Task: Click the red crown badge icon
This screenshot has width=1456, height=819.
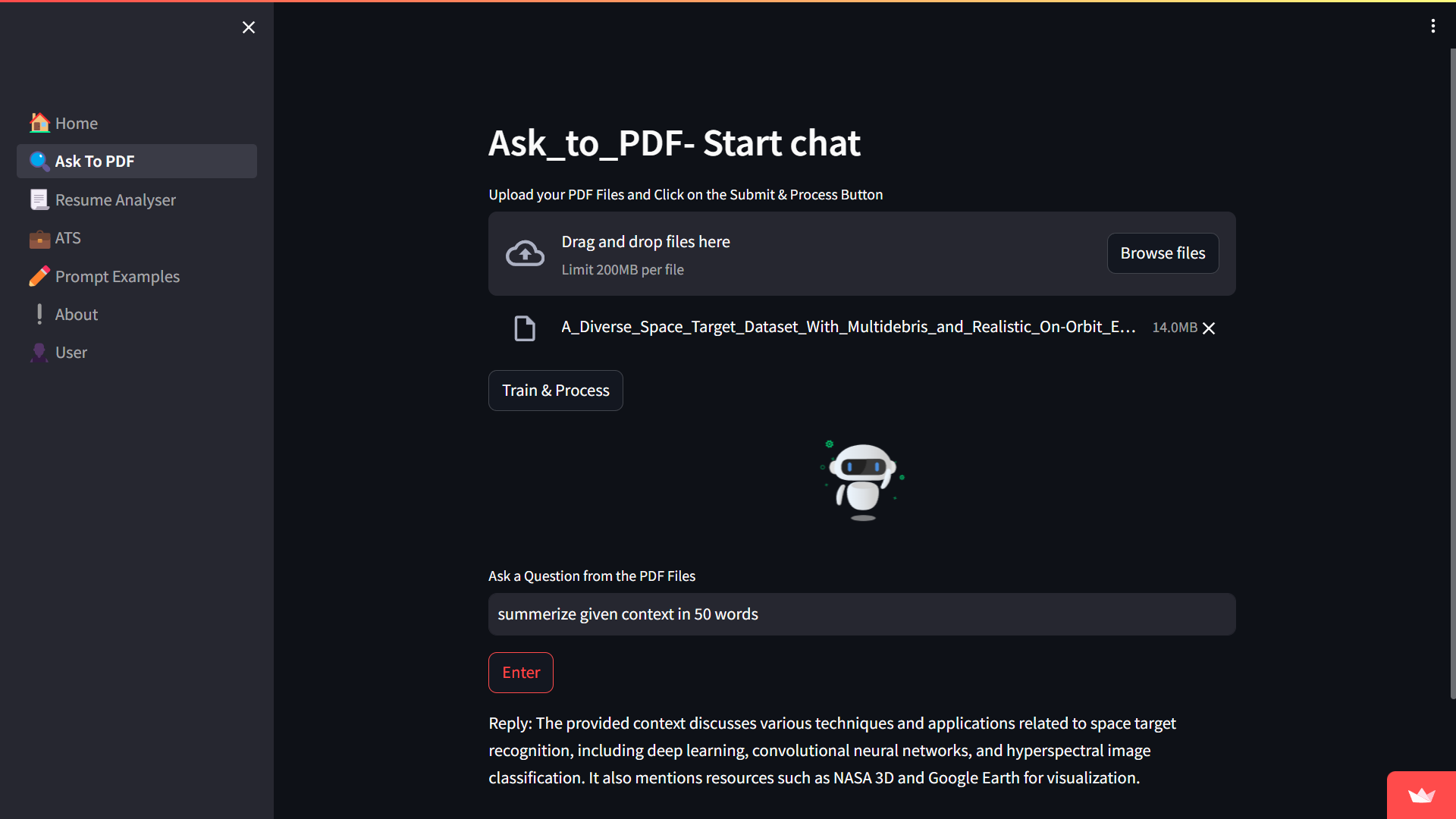Action: [1421, 795]
